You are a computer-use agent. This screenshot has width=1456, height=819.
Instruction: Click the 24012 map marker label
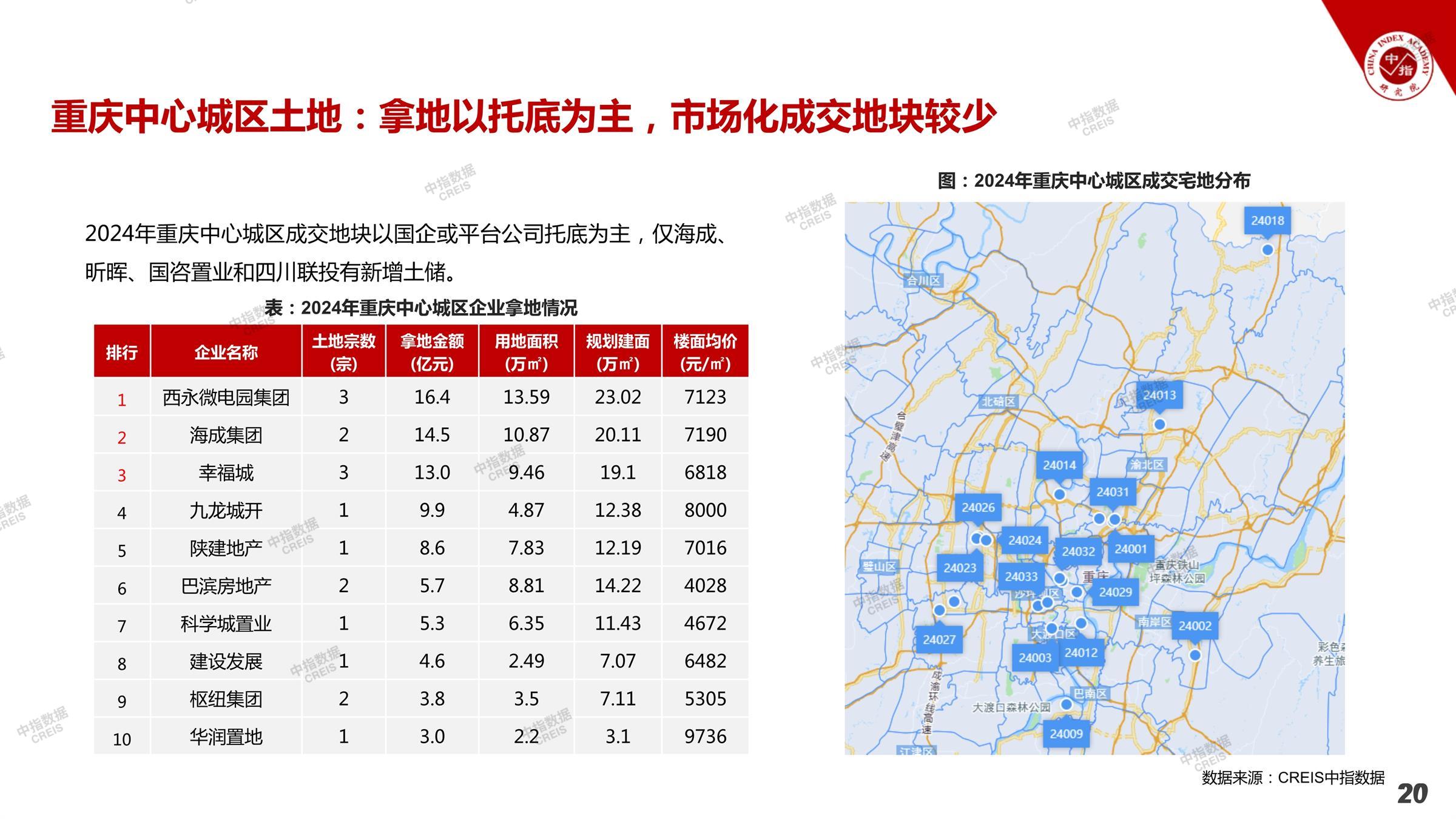(1081, 653)
